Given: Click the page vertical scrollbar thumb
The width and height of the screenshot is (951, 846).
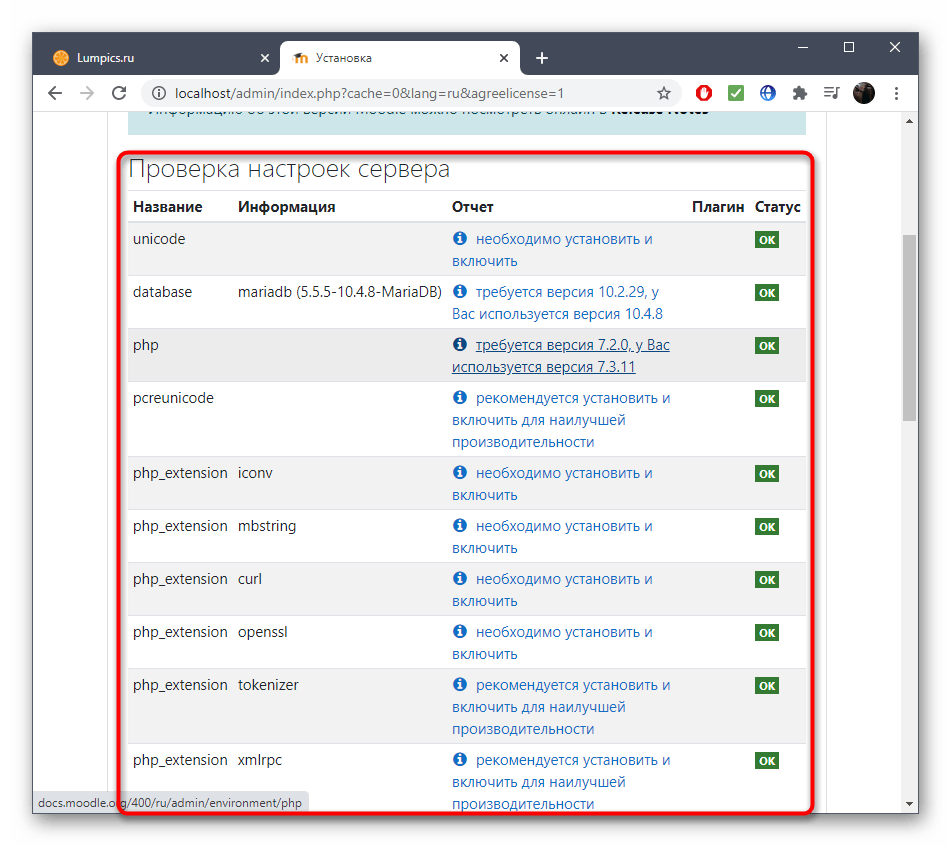Looking at the screenshot, I should coord(909,327).
